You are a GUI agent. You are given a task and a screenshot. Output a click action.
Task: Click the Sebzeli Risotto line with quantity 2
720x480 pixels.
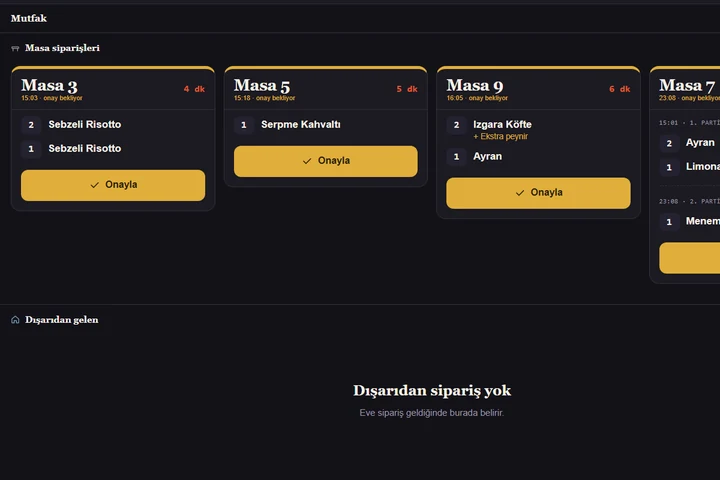pos(113,124)
